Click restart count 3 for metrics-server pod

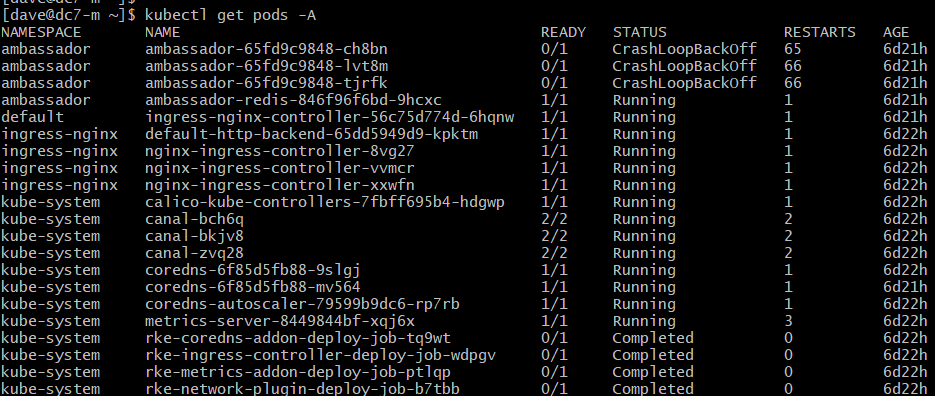coord(788,321)
